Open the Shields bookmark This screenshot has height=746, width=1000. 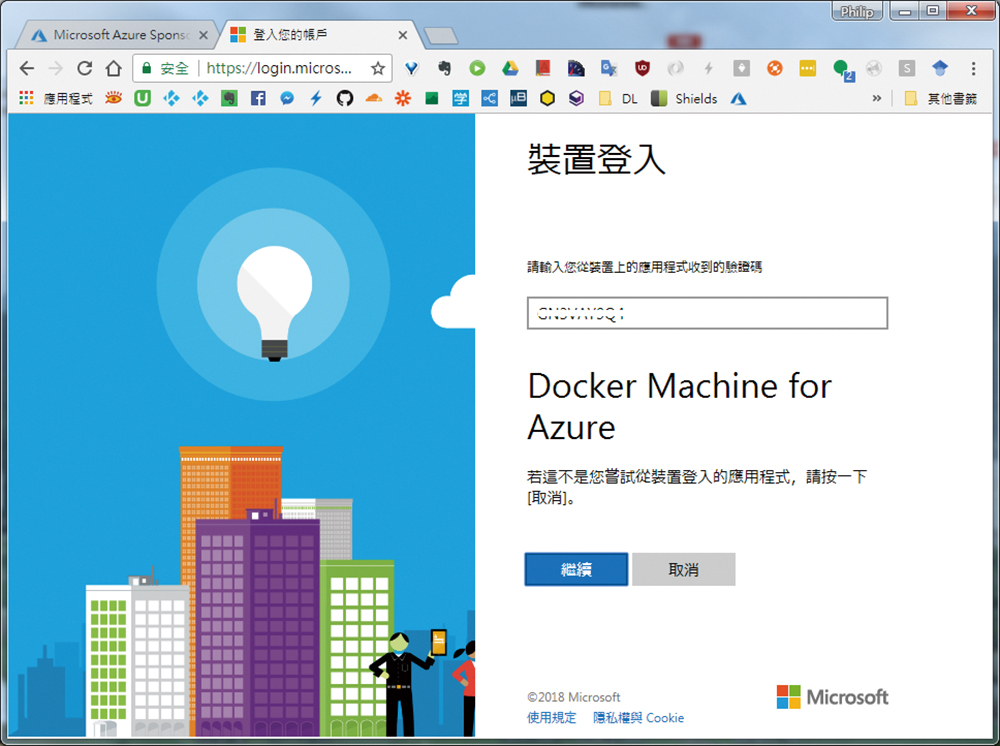tap(684, 98)
